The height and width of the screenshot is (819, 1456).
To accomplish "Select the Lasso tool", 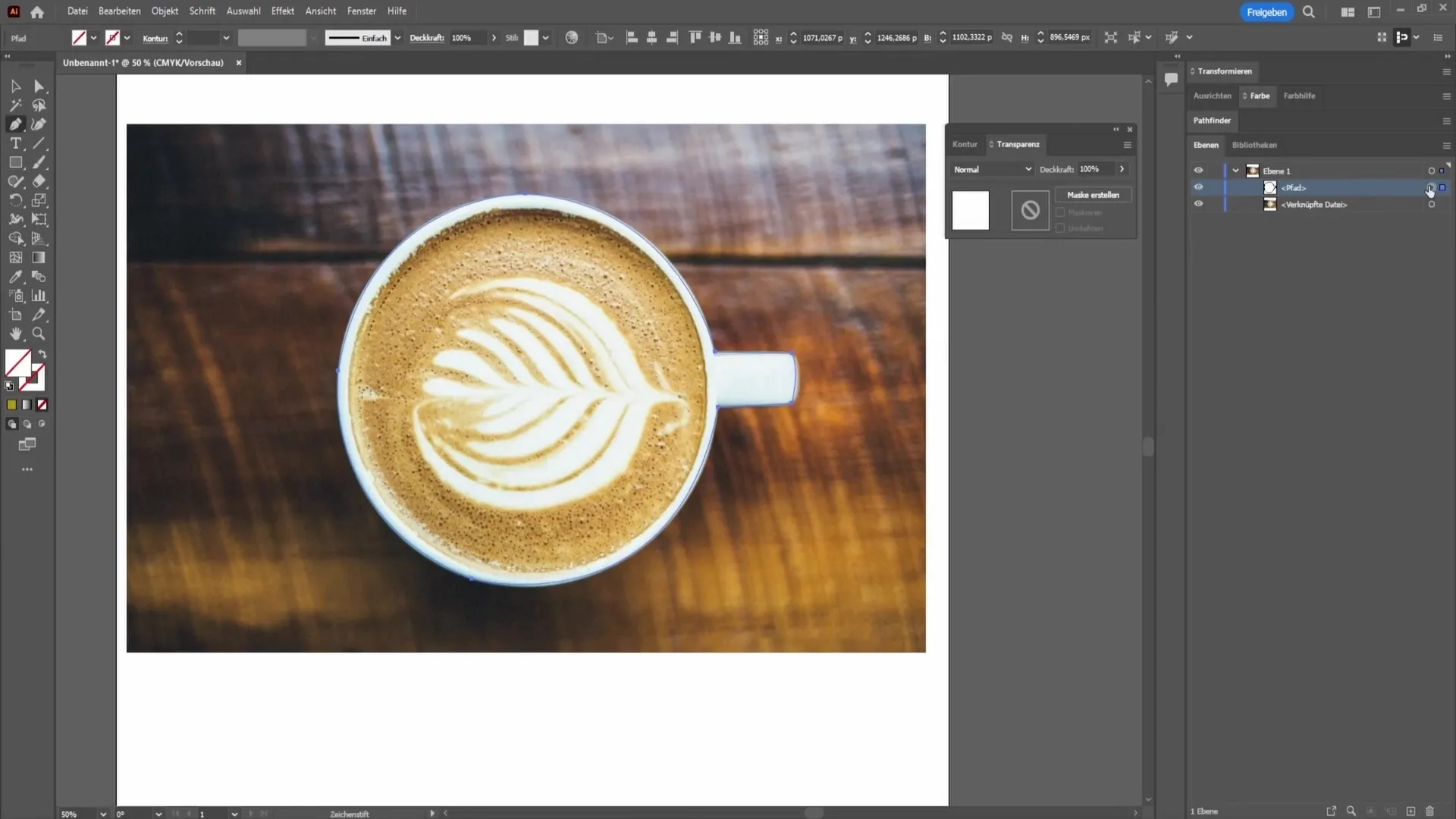I will coord(39,105).
